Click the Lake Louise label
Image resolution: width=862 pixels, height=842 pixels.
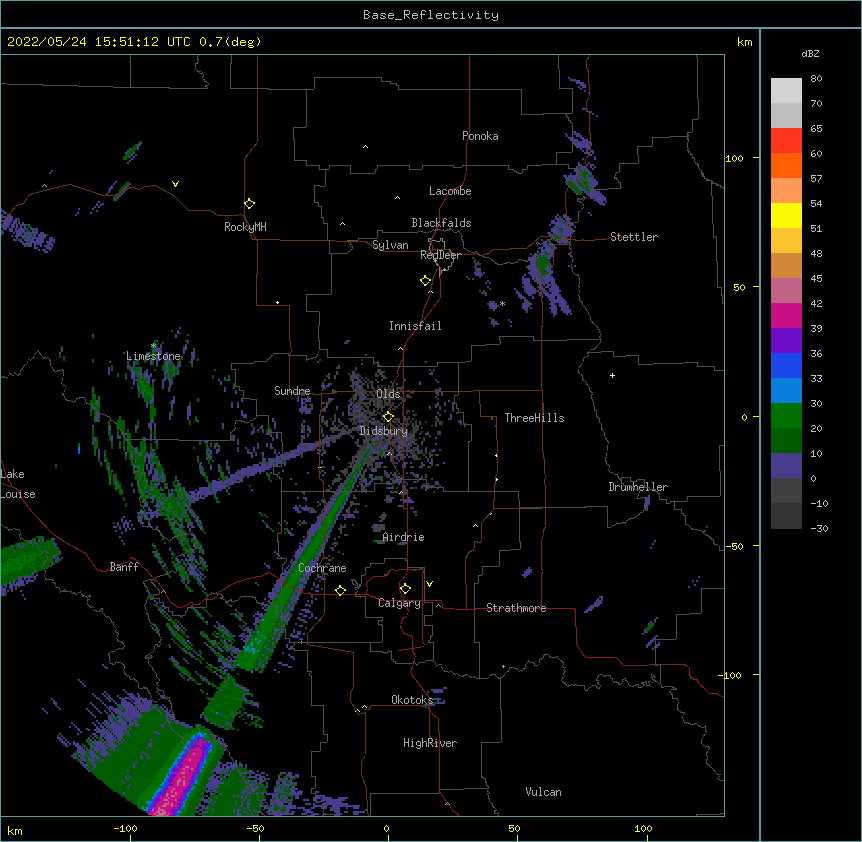[18, 484]
